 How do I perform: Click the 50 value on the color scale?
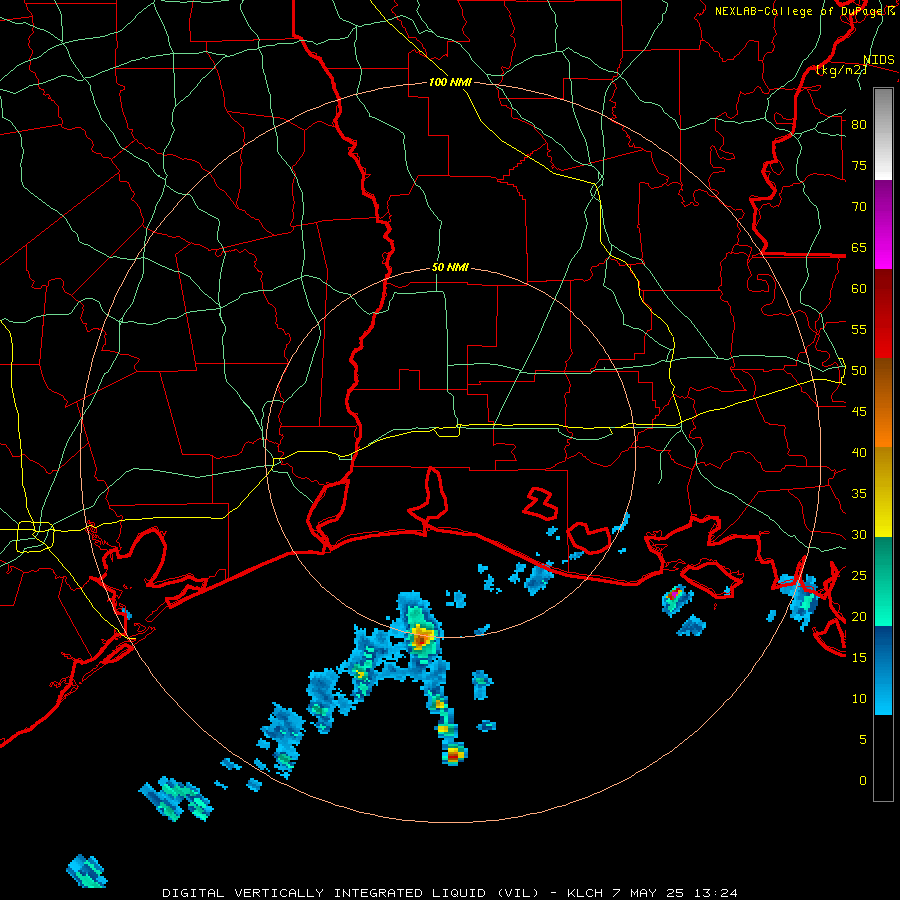coord(859,371)
